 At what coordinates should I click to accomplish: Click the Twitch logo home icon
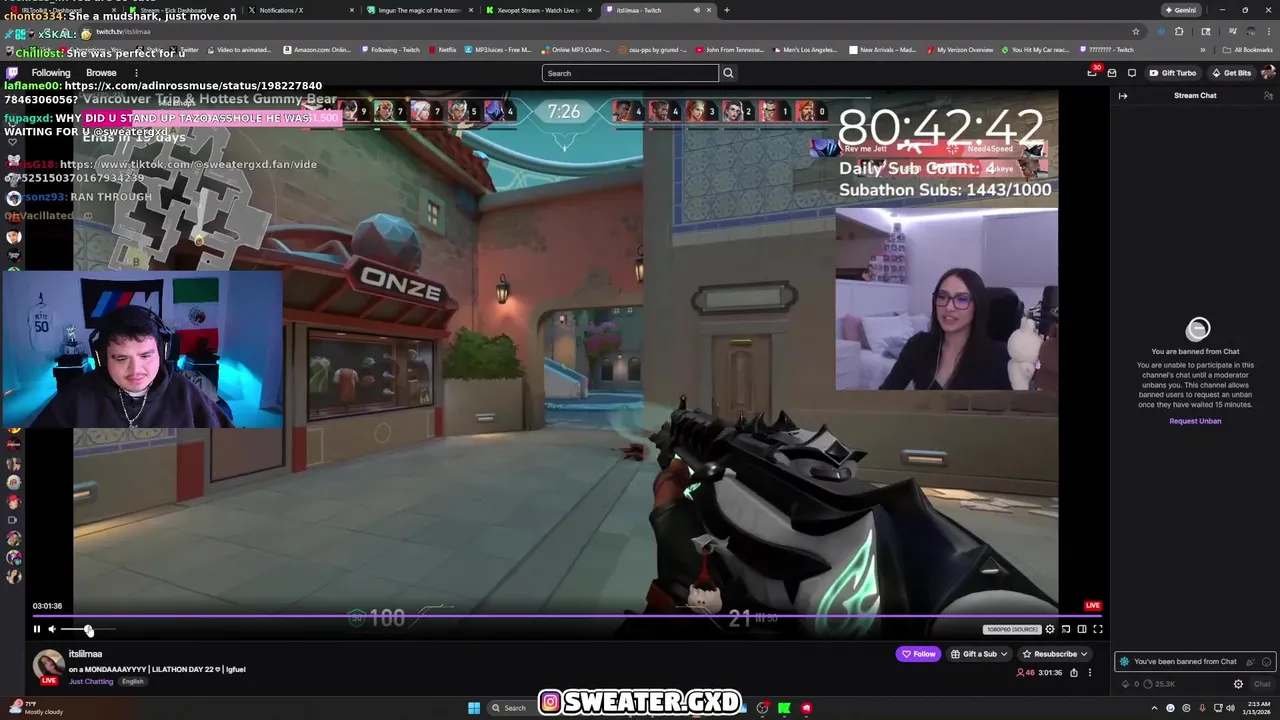tap(12, 72)
